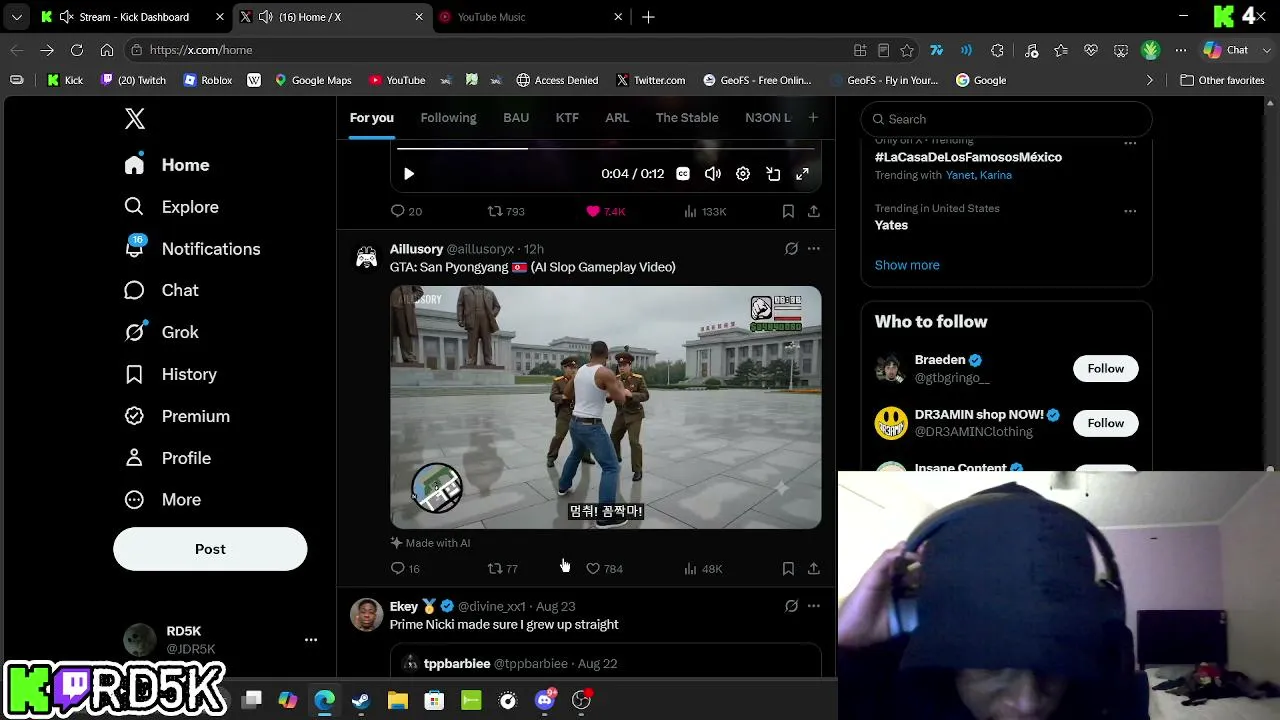Repost the post with 793 reposts
The image size is (1280, 720).
[506, 211]
